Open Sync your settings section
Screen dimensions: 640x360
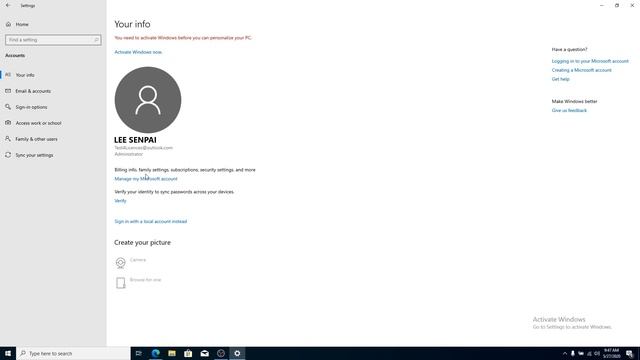point(34,155)
